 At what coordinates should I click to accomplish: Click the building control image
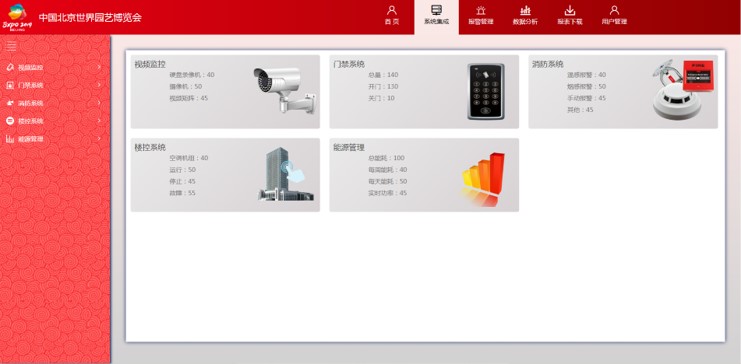(285, 174)
